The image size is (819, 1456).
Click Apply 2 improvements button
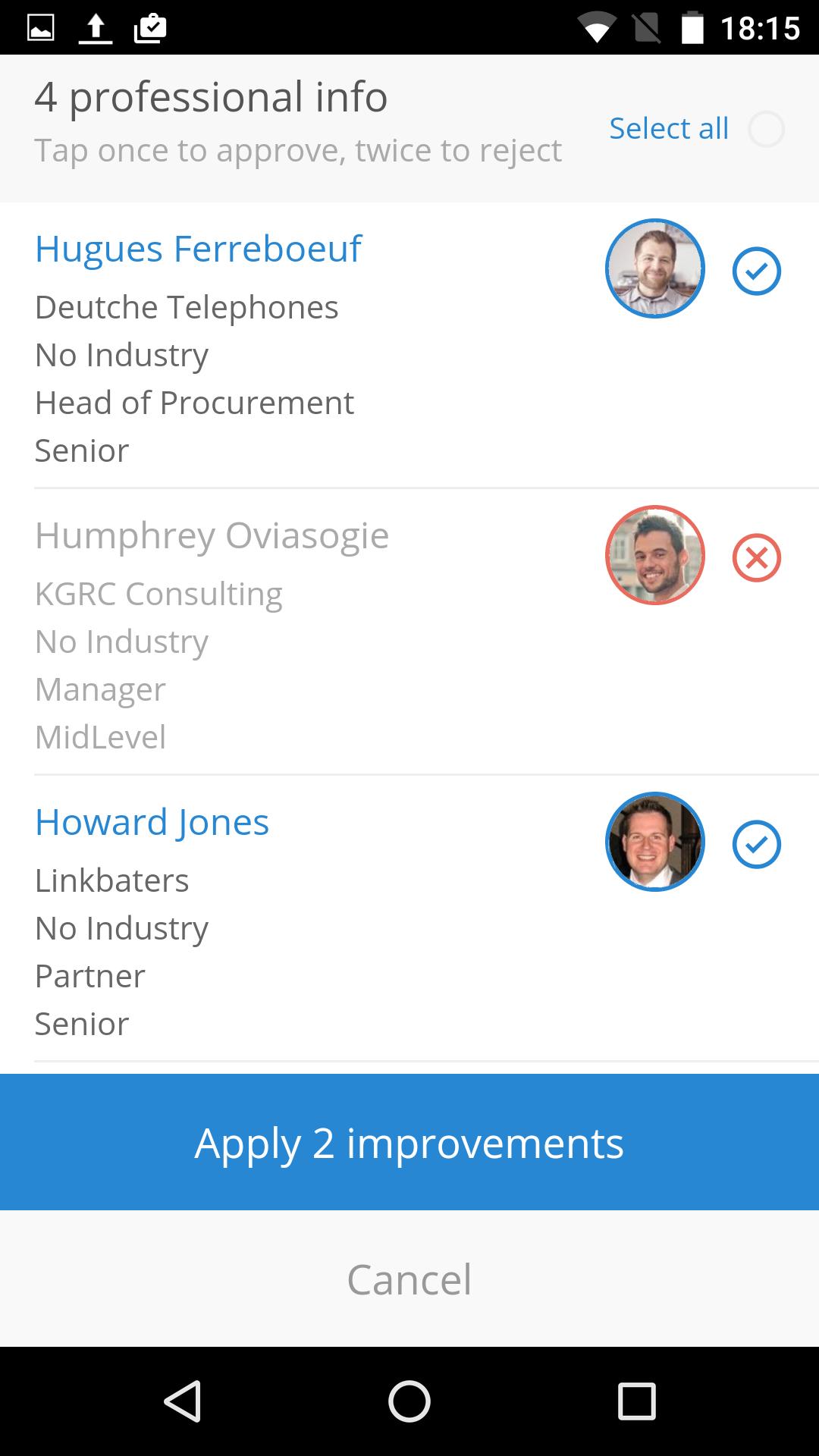[409, 1142]
